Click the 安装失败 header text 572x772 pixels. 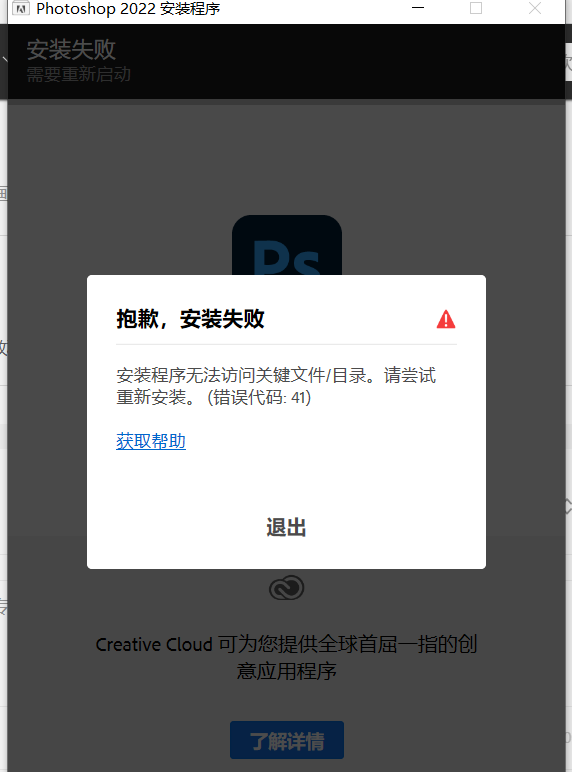[71, 49]
